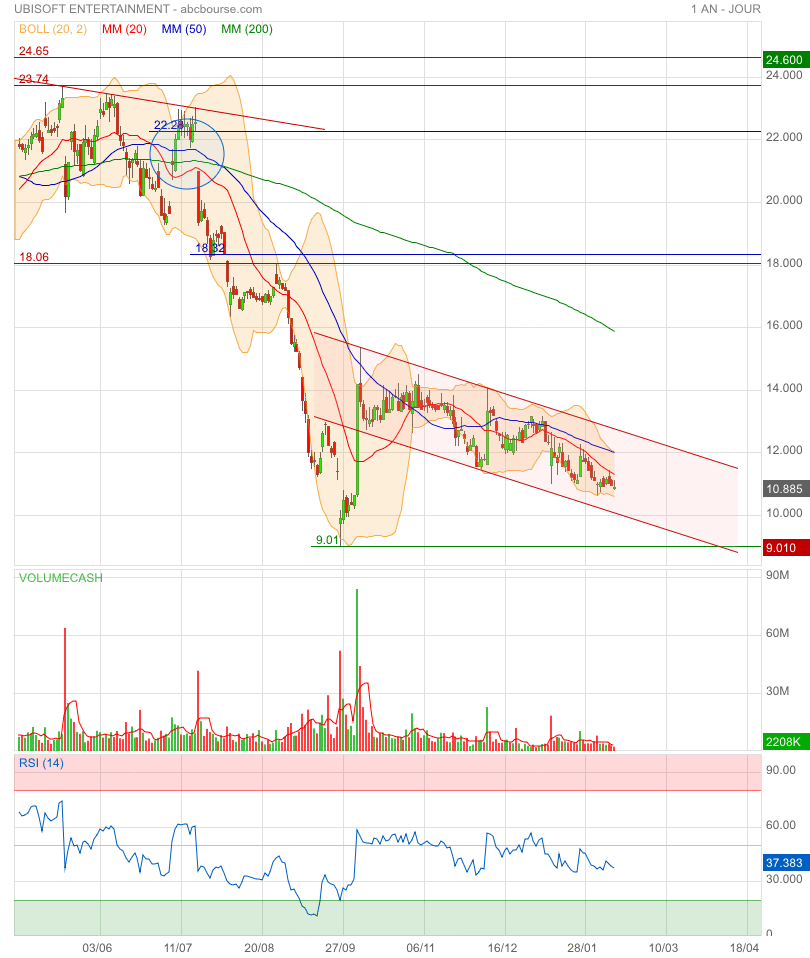Click the 11/07 date axis label
Image resolution: width=810 pixels, height=958 pixels.
pyautogui.click(x=178, y=948)
